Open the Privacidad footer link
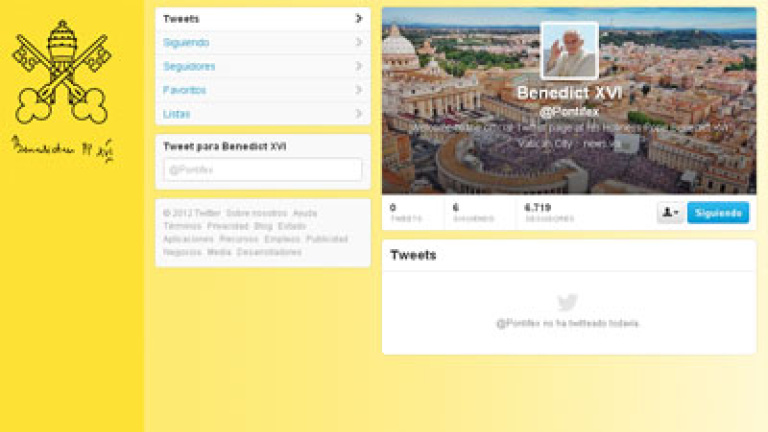 tap(228, 226)
